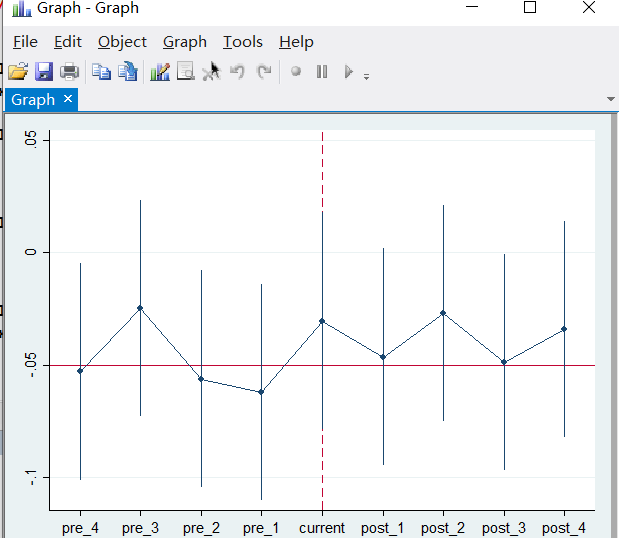Click the pre_4 axis label
This screenshot has height=538, width=619.
pos(80,528)
